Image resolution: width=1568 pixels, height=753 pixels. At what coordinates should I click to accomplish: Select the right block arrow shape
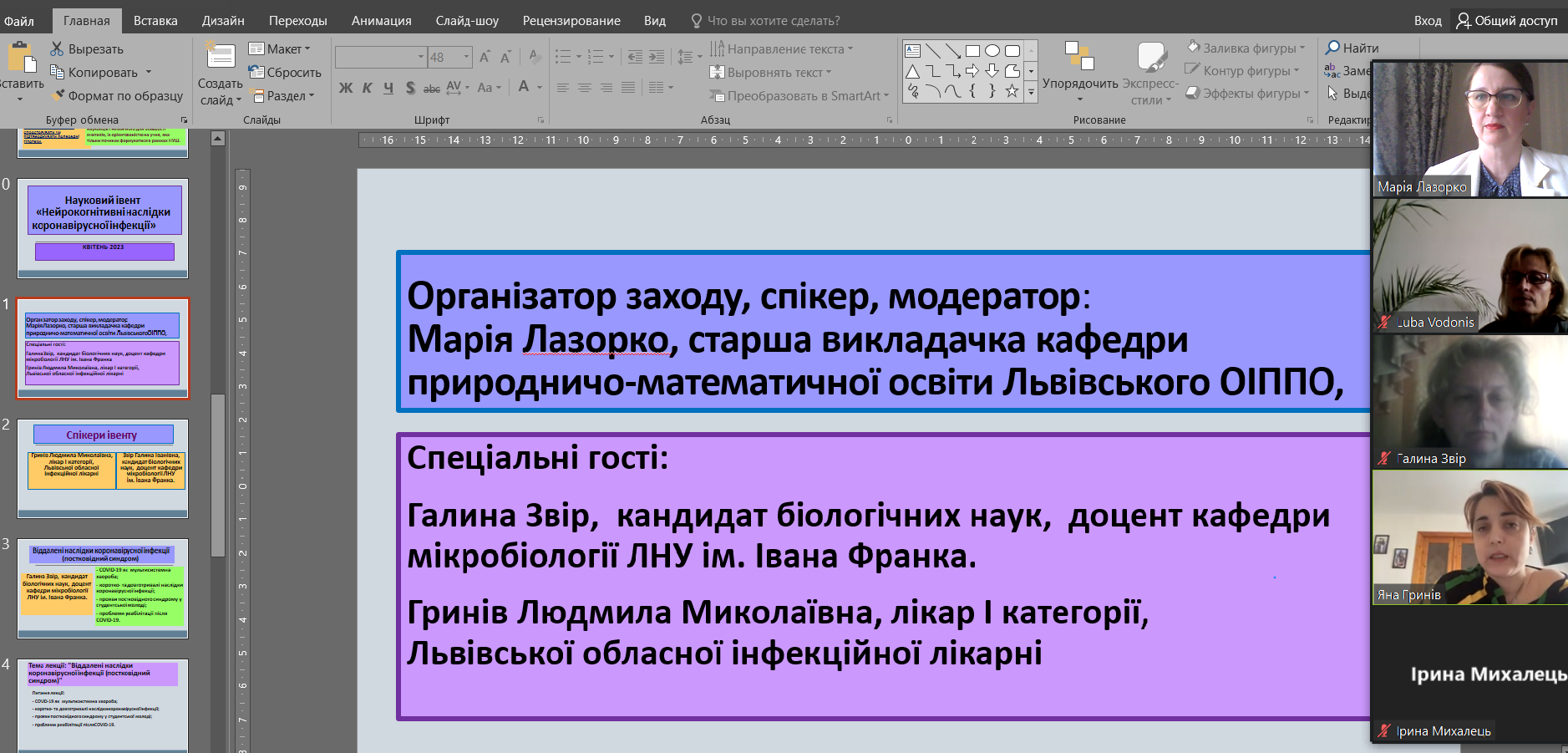pos(972,71)
